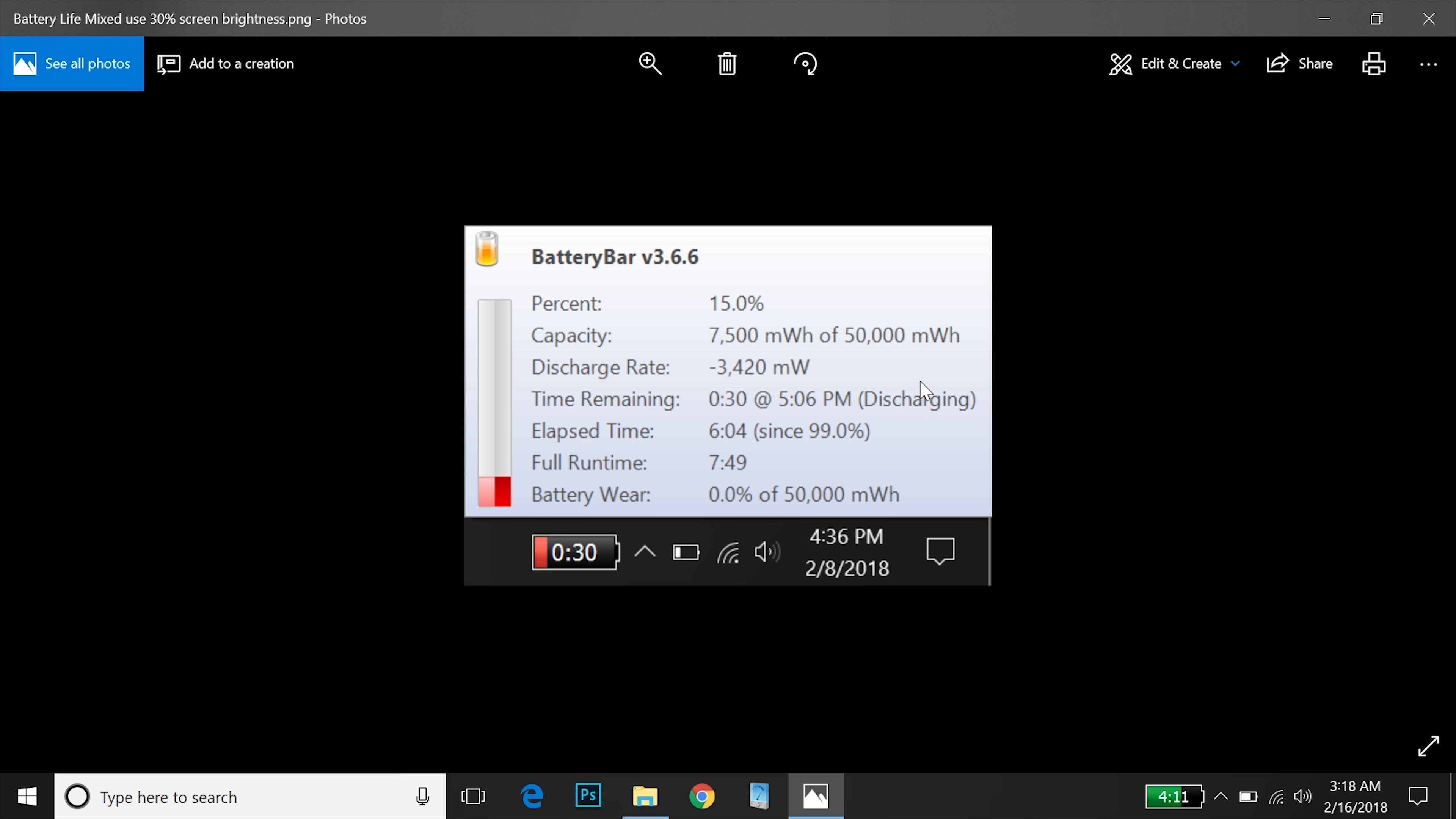The width and height of the screenshot is (1456, 819).
Task: Open the three-dot more options menu
Action: click(1428, 64)
